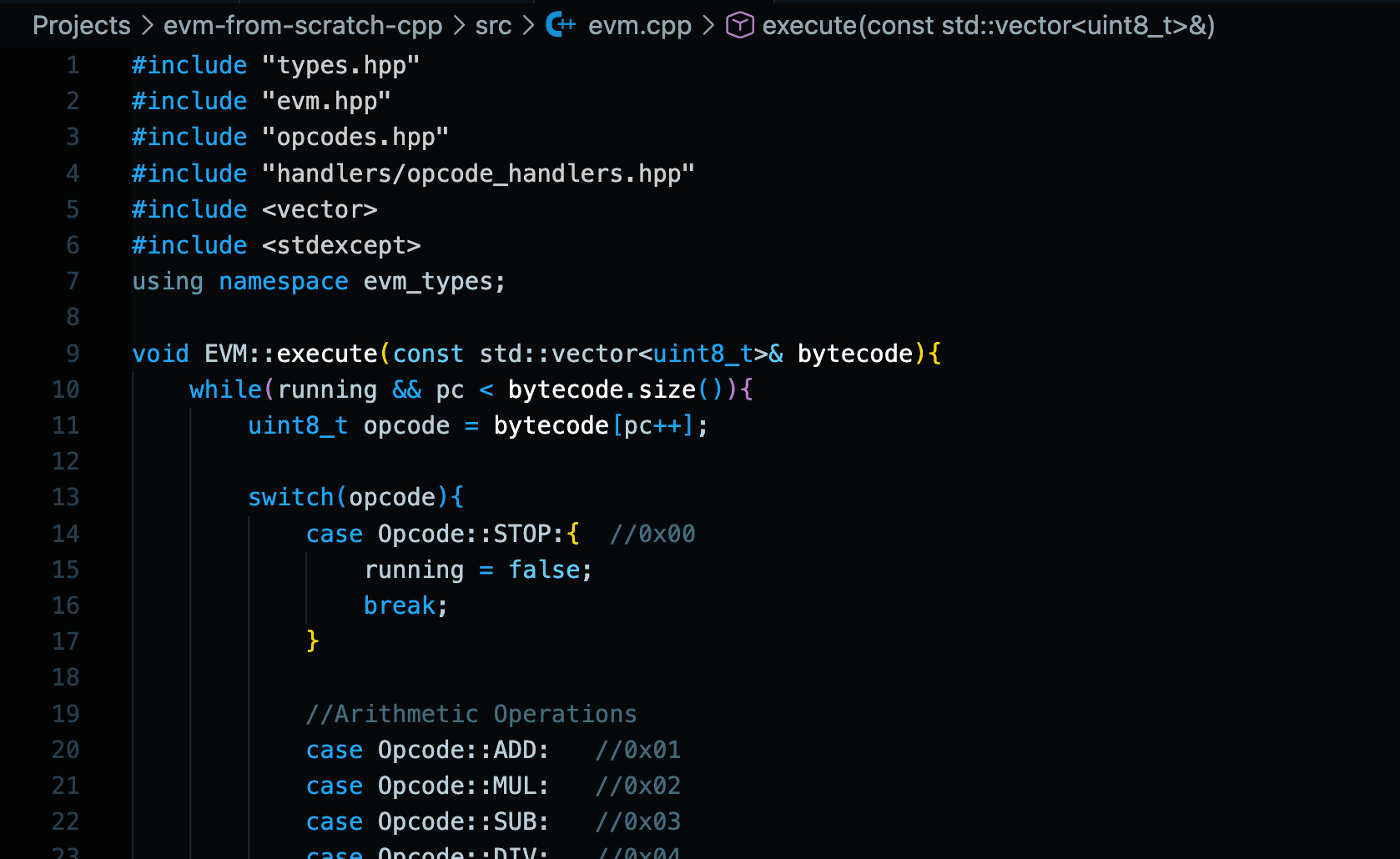Click line number 1 in the gutter
This screenshot has width=1400, height=859.
[x=73, y=65]
